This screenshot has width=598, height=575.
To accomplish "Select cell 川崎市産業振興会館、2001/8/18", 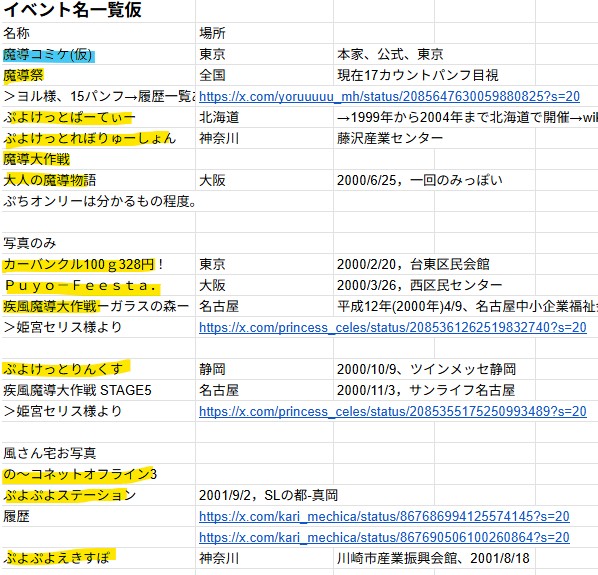I will 433,558.
